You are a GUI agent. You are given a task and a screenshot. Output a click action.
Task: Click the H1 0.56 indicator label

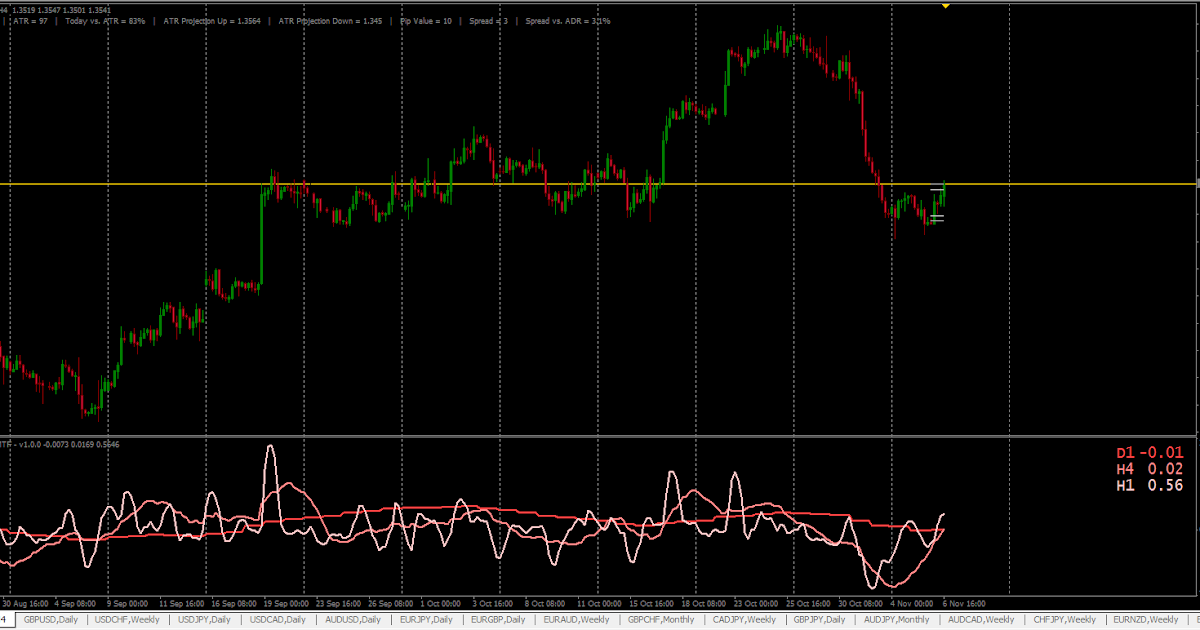coord(1149,485)
